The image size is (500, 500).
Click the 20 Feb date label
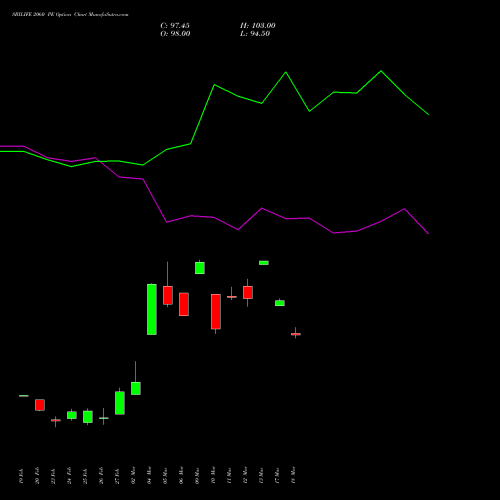click(37, 476)
